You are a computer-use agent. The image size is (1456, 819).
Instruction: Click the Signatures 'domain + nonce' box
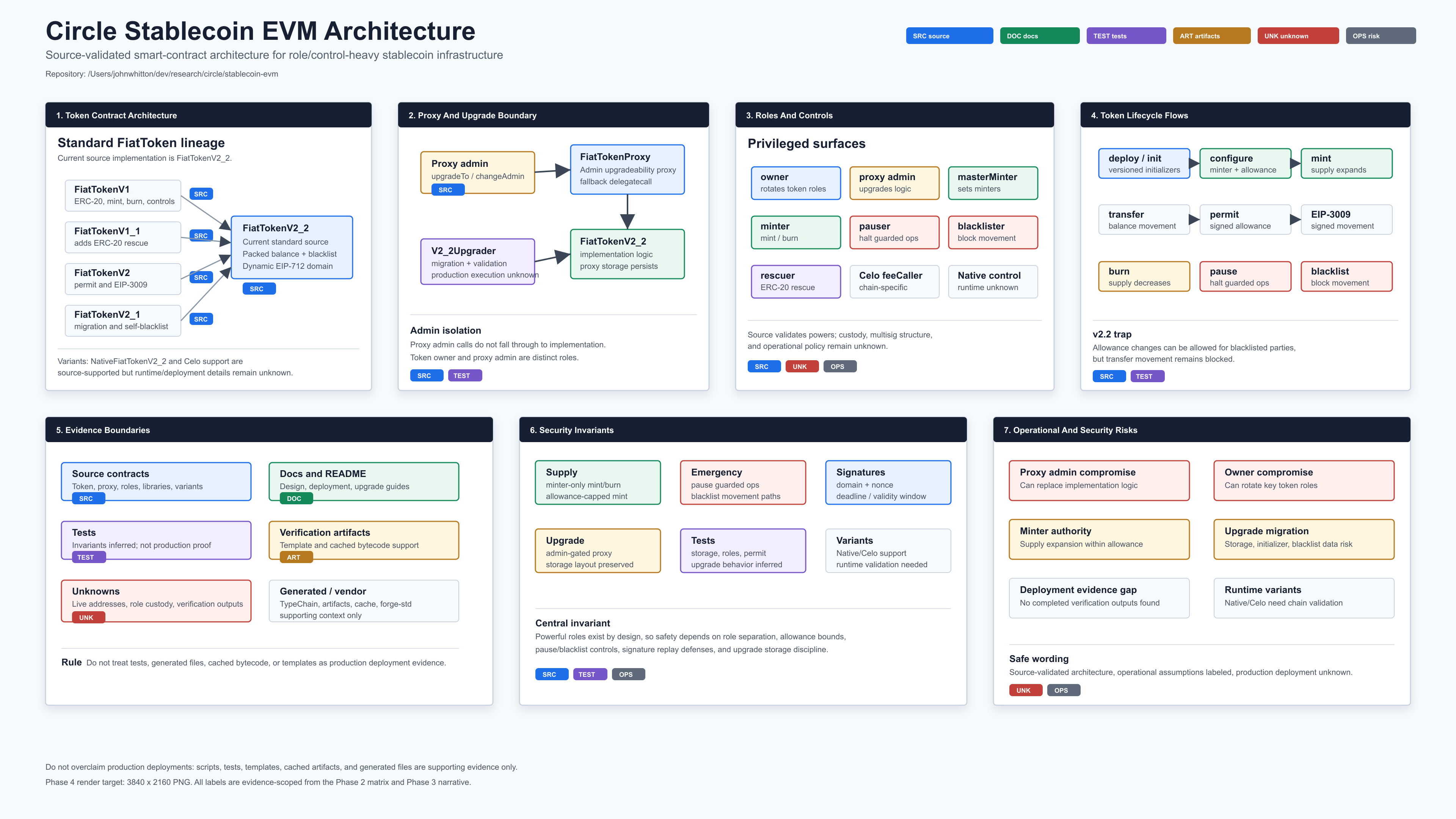point(888,483)
